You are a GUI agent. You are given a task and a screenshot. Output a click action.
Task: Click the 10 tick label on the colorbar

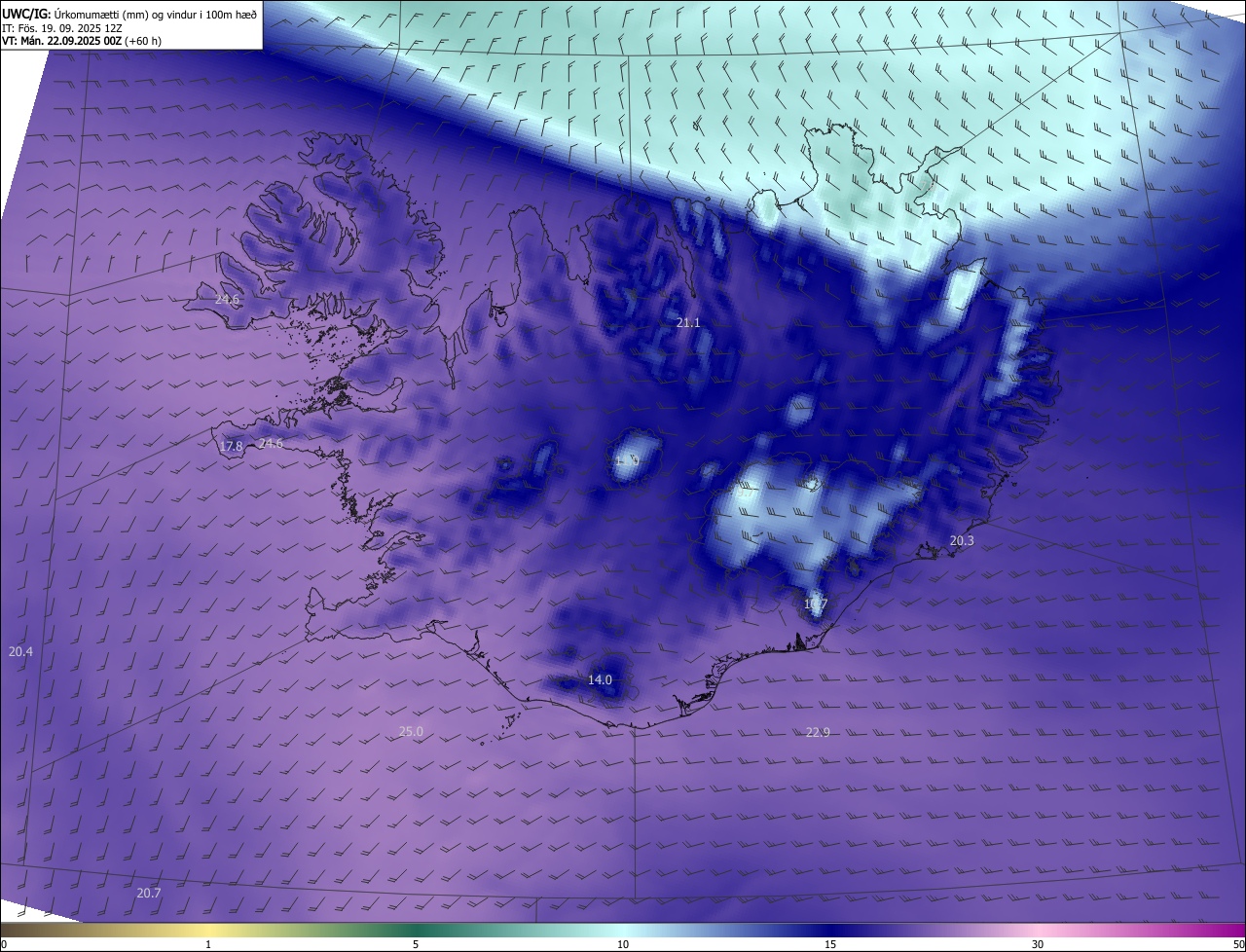pos(623,944)
